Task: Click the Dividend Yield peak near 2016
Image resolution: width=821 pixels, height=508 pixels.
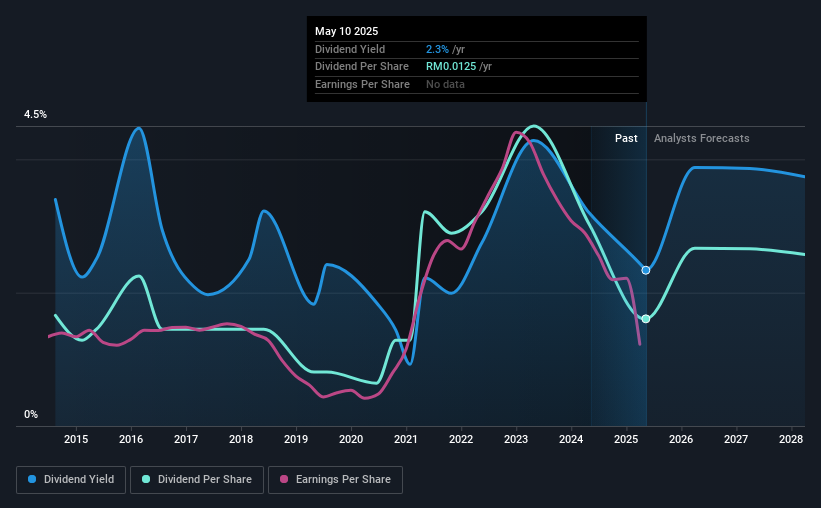Action: pyautogui.click(x=138, y=128)
